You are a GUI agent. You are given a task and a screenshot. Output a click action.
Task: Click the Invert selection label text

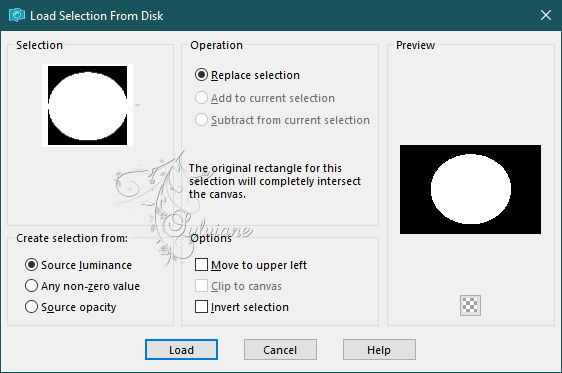coord(250,307)
